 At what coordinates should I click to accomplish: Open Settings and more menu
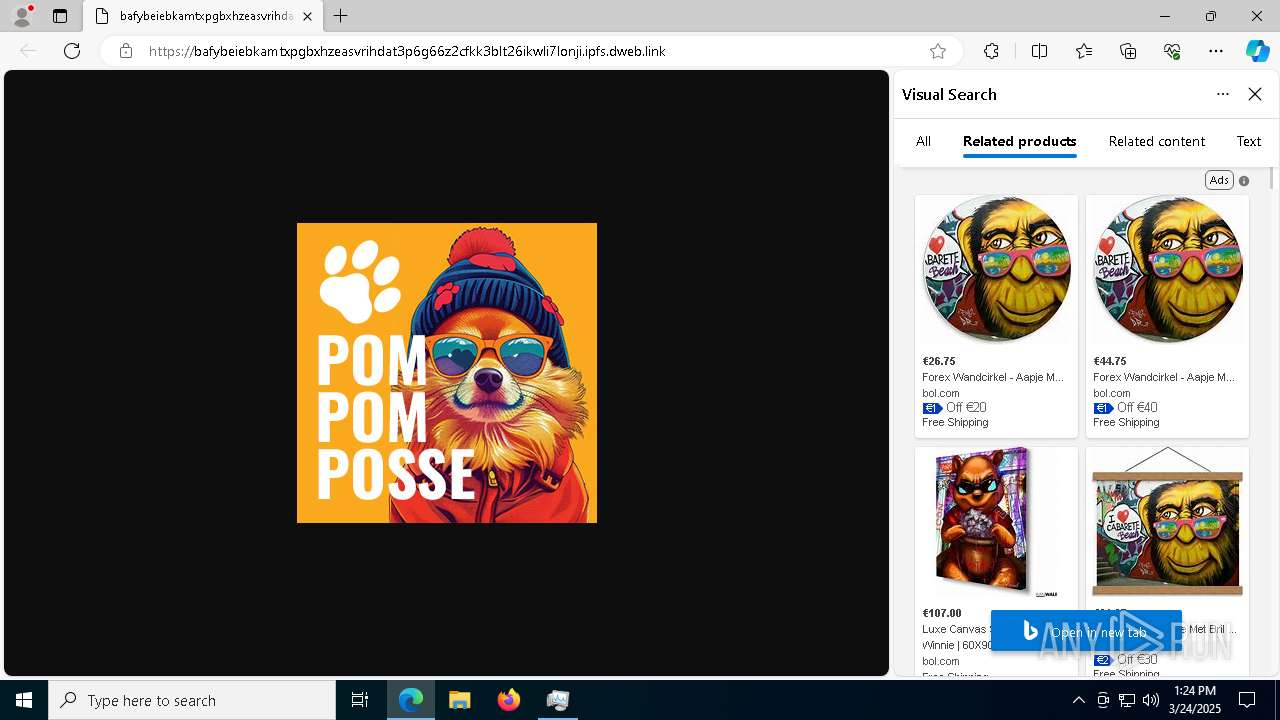1216,51
